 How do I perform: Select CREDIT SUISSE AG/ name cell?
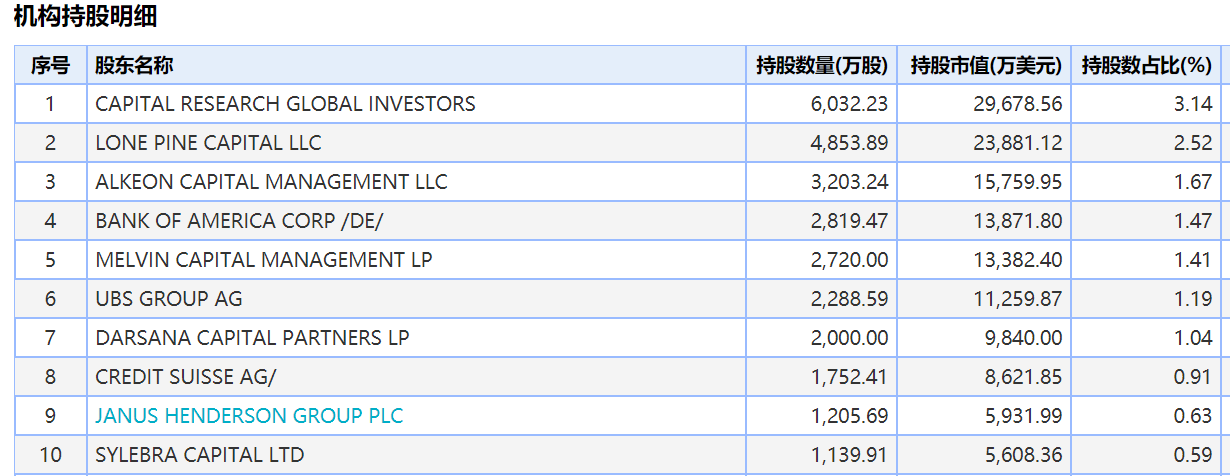point(416,377)
